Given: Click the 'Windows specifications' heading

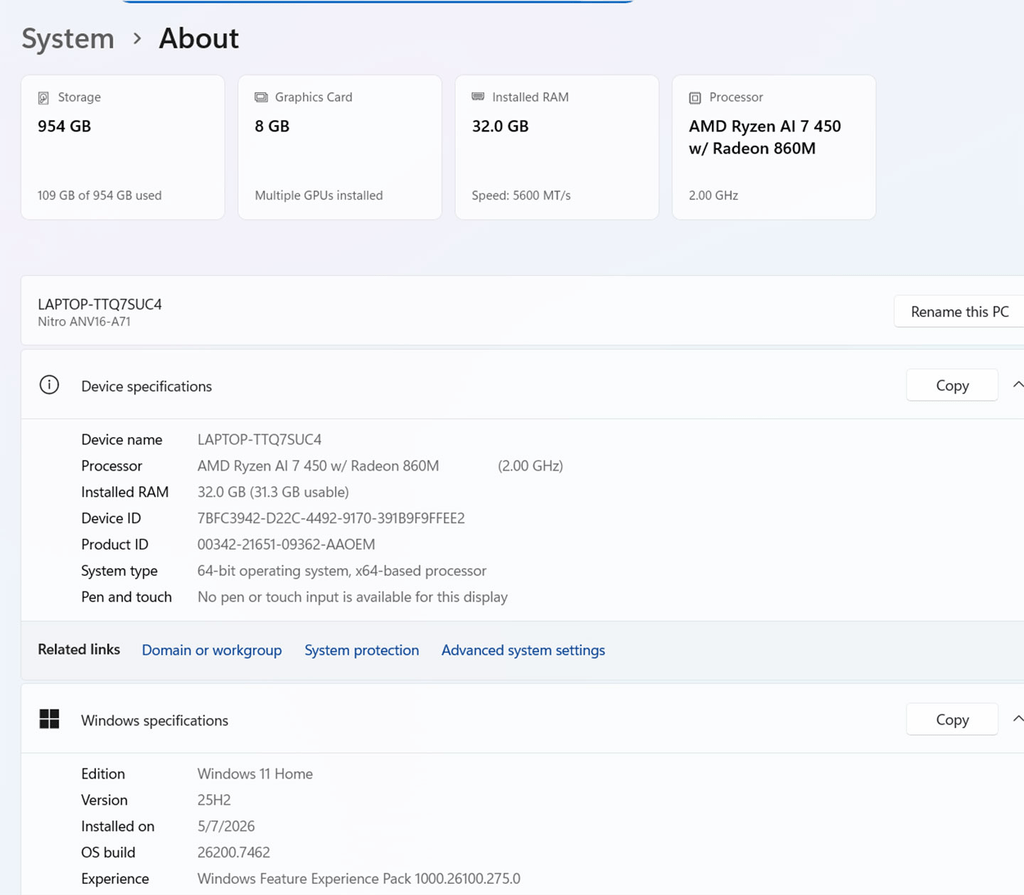Looking at the screenshot, I should (x=154, y=721).
